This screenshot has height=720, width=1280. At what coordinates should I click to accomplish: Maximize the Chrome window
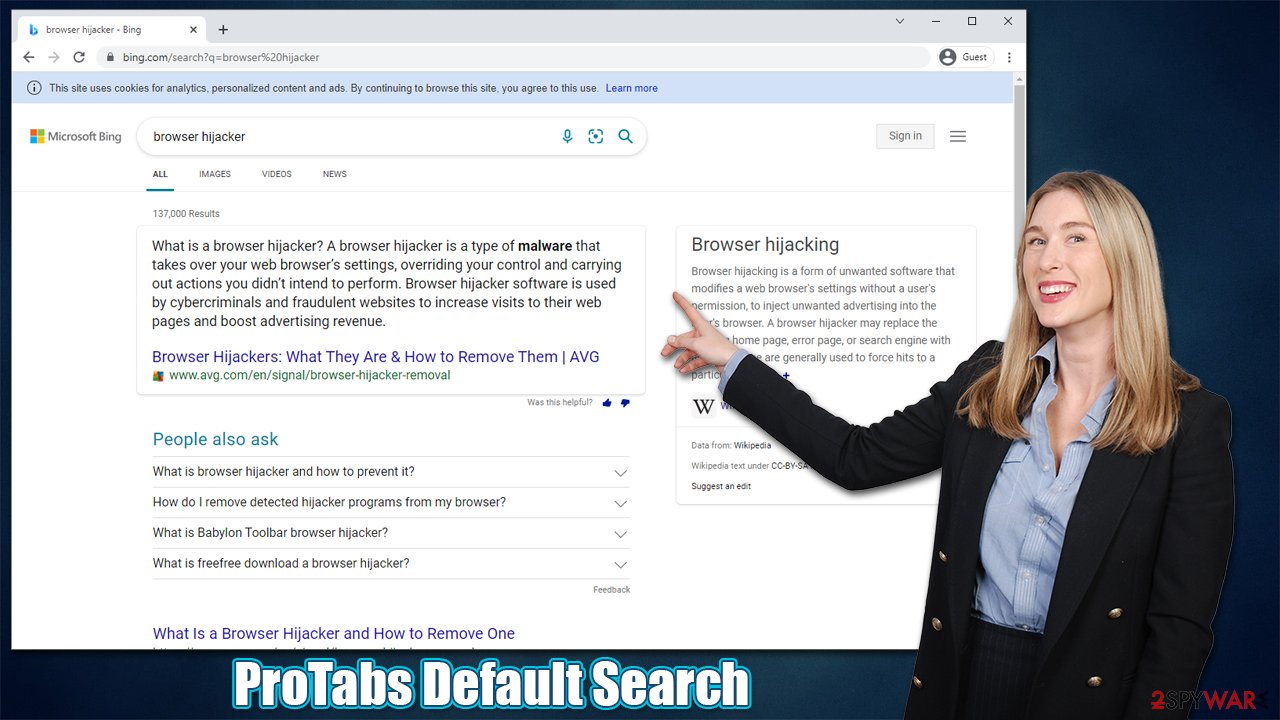(972, 21)
